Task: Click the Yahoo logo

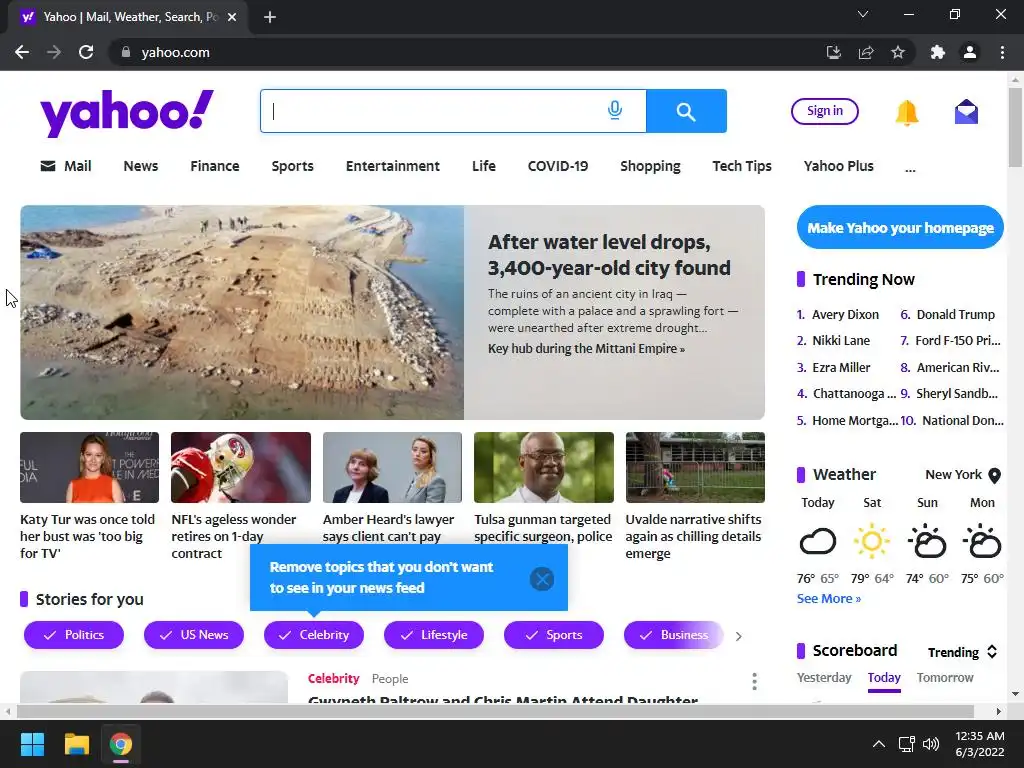Action: coord(127,112)
